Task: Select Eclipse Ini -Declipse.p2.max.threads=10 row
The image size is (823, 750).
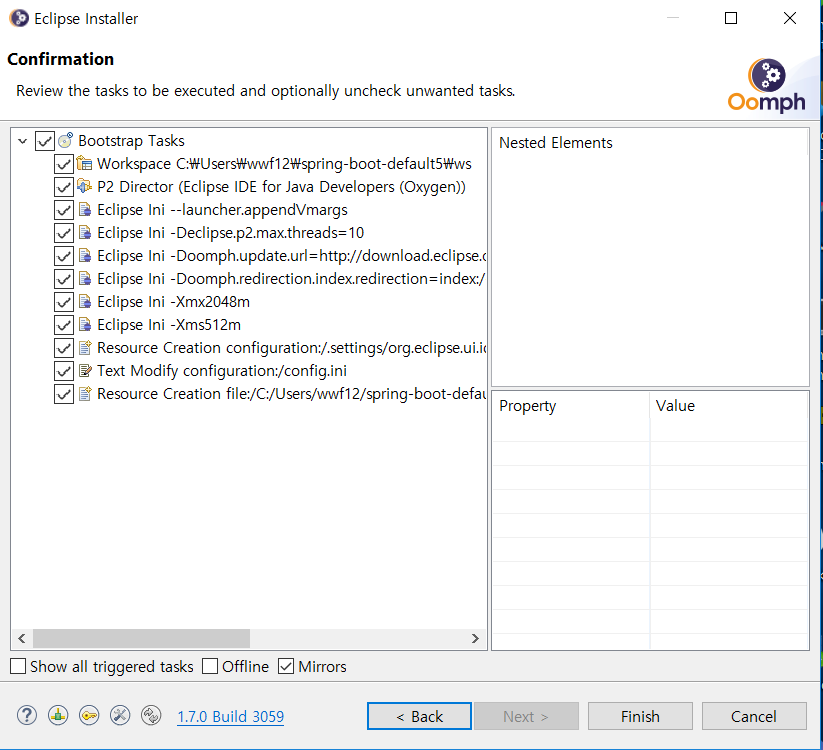Action: point(230,233)
